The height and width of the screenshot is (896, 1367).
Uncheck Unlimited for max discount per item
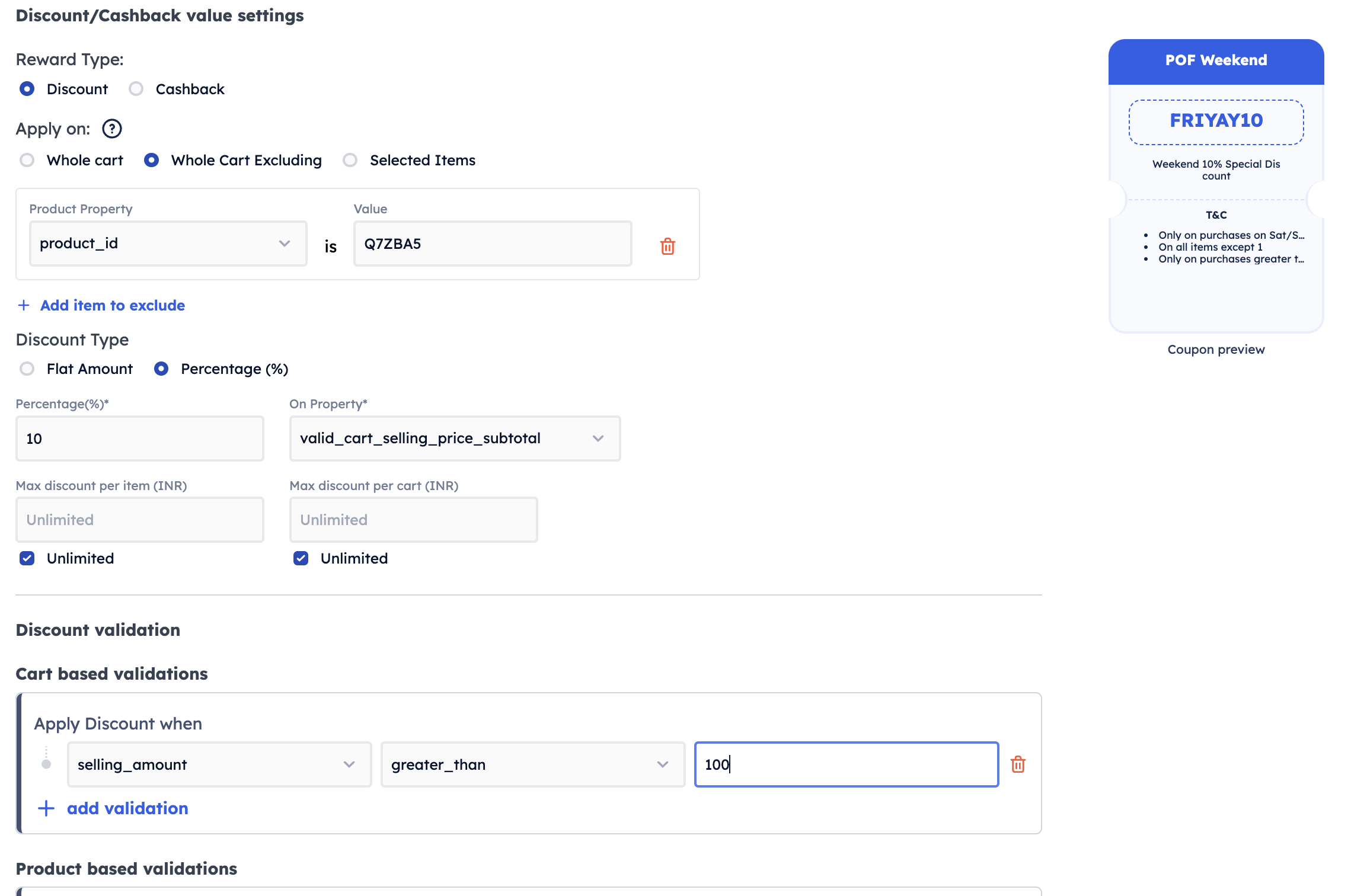[x=27, y=558]
